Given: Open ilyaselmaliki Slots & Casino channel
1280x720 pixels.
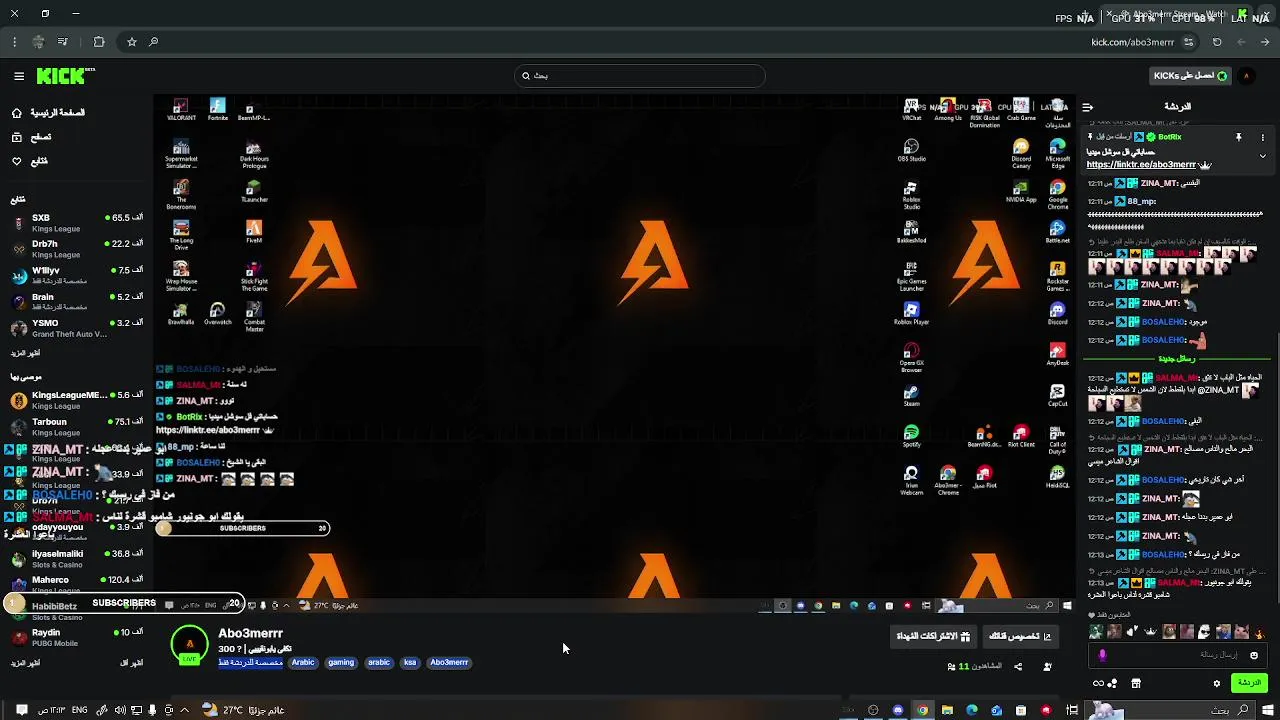Looking at the screenshot, I should point(78,558).
